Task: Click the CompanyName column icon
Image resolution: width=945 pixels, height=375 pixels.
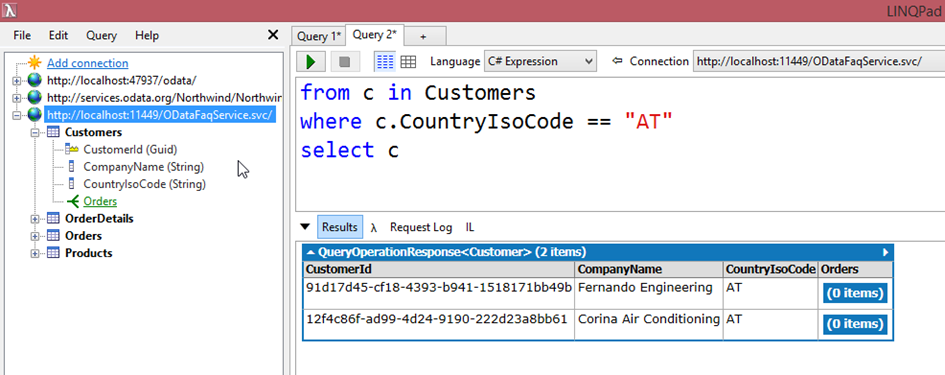Action: pos(72,166)
